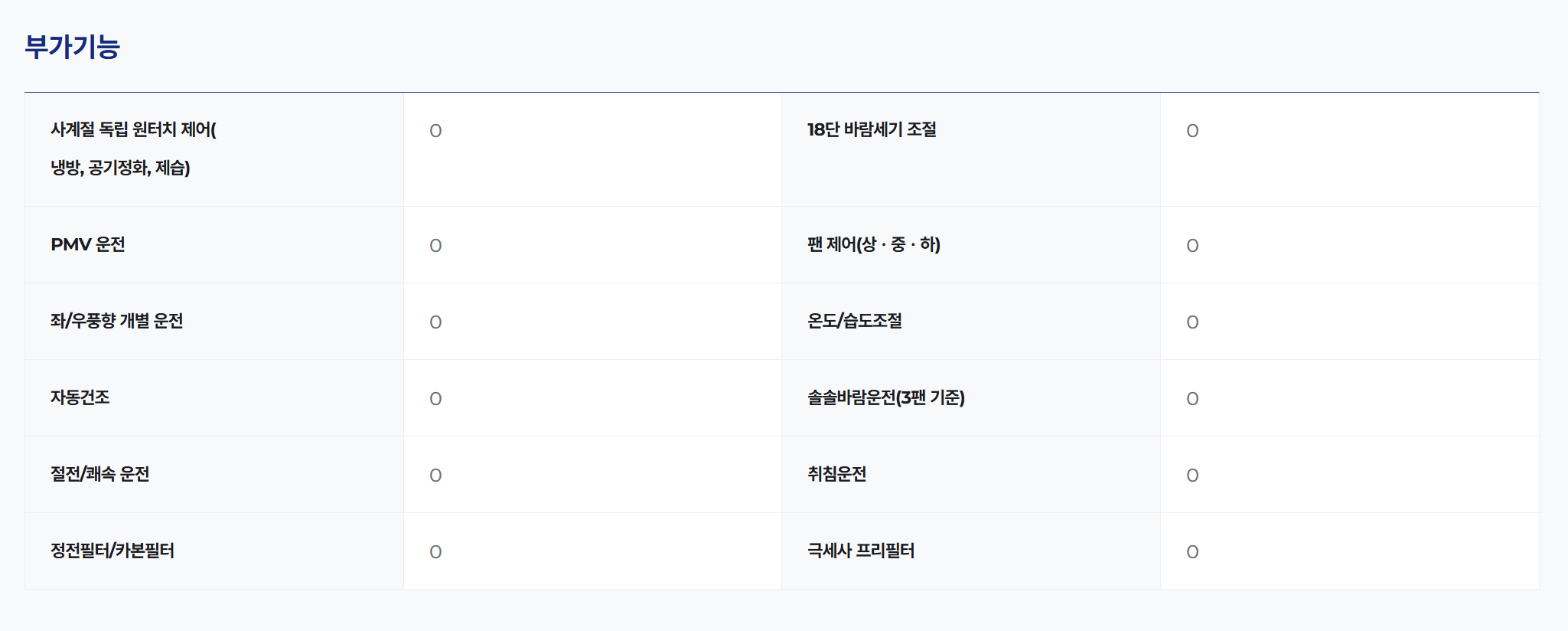The image size is (1568, 631).
Task: Click the O value for 절전/쾌속 운전
Action: [435, 476]
